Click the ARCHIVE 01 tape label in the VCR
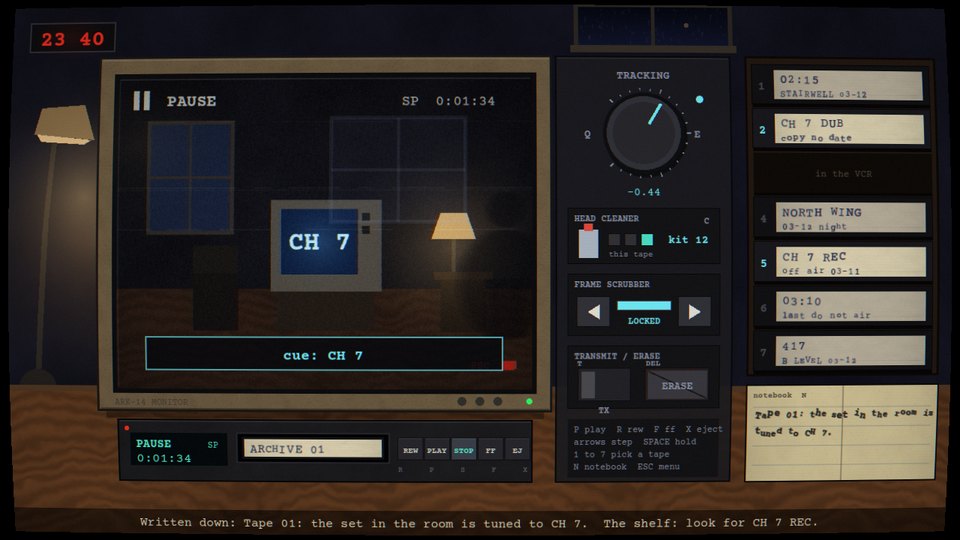 tap(313, 449)
